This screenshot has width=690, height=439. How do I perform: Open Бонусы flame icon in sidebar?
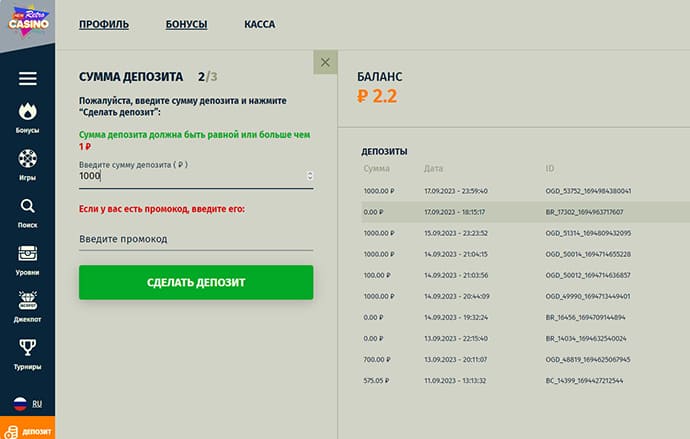[x=27, y=117]
